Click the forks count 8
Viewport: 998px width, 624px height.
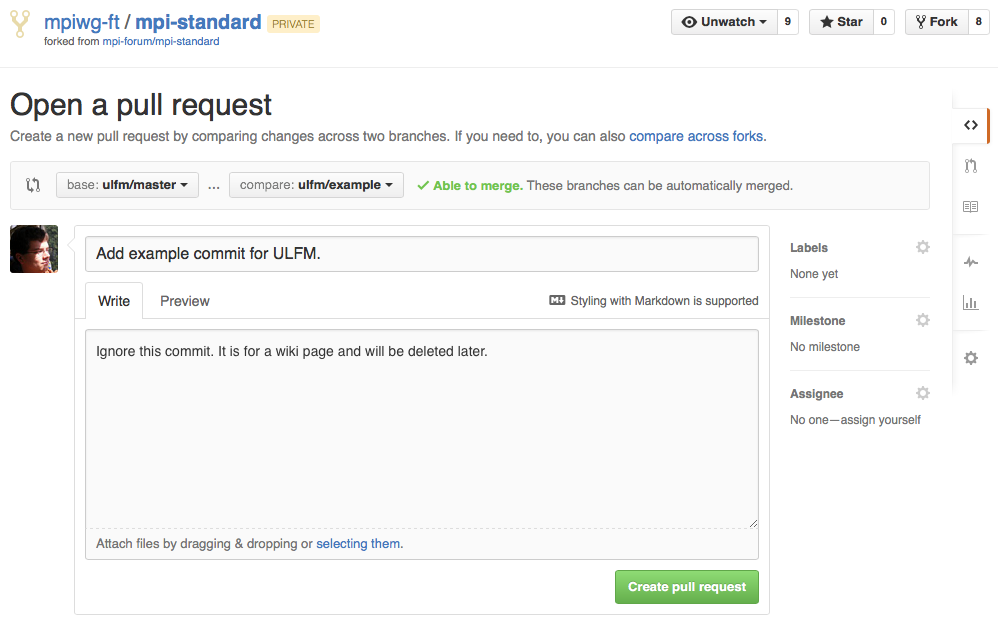[x=978, y=22]
